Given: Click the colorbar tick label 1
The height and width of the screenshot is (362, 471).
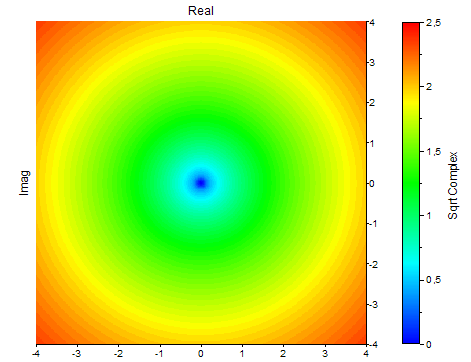Looking at the screenshot, I should point(429,216).
